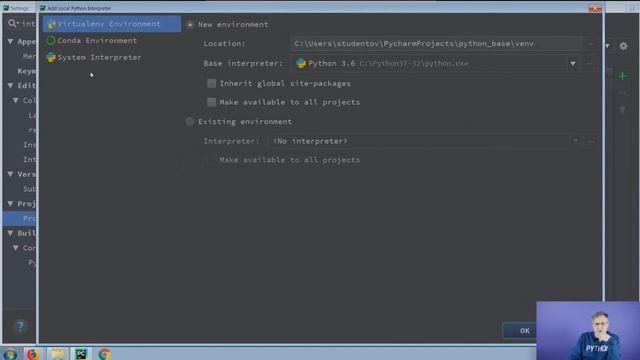Click the Python icon in Base interpreter field
This screenshot has height=360, width=640.
pyautogui.click(x=301, y=64)
